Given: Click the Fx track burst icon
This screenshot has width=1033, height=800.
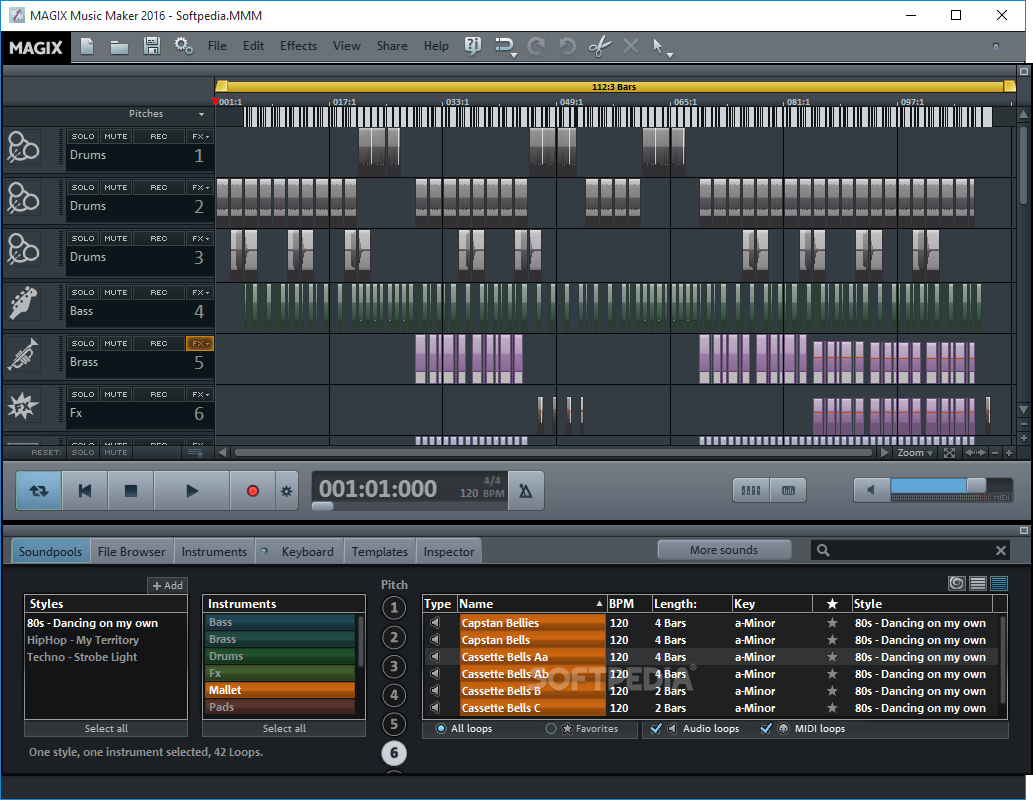Looking at the screenshot, I should tap(24, 405).
